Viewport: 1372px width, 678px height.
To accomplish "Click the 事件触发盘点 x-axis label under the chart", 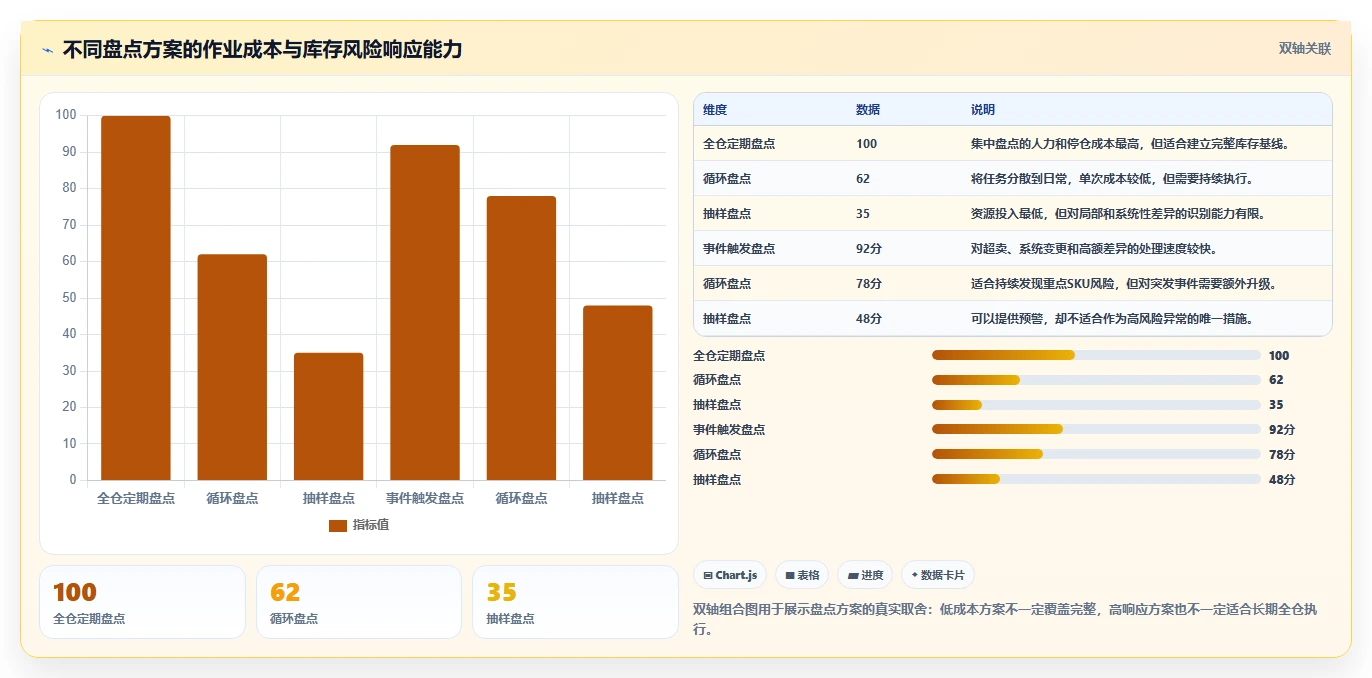I will pyautogui.click(x=425, y=498).
